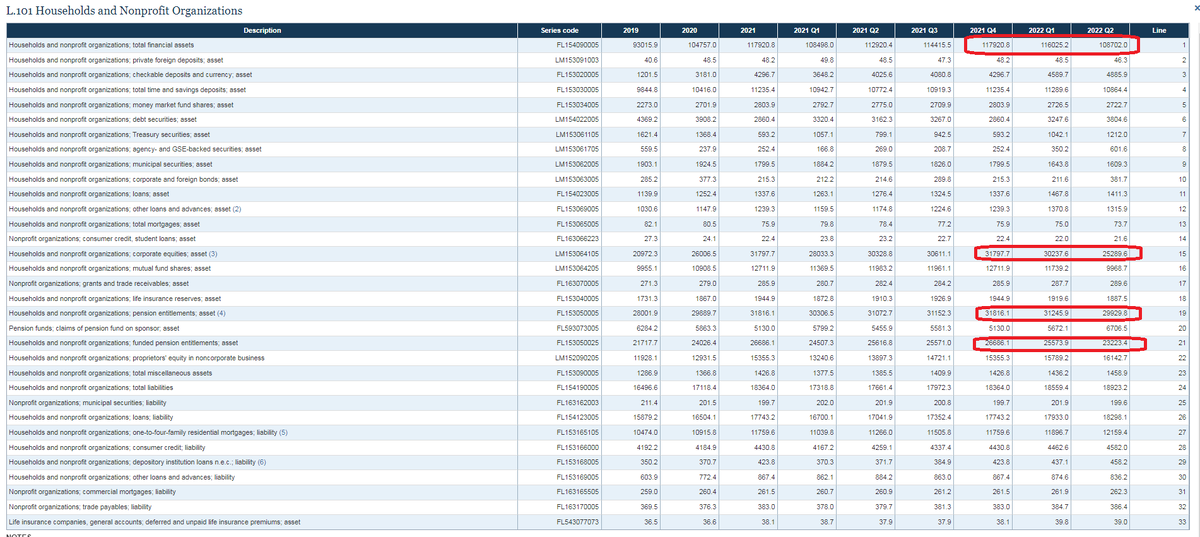
Task: Click the Description column header
Action: click(263, 31)
